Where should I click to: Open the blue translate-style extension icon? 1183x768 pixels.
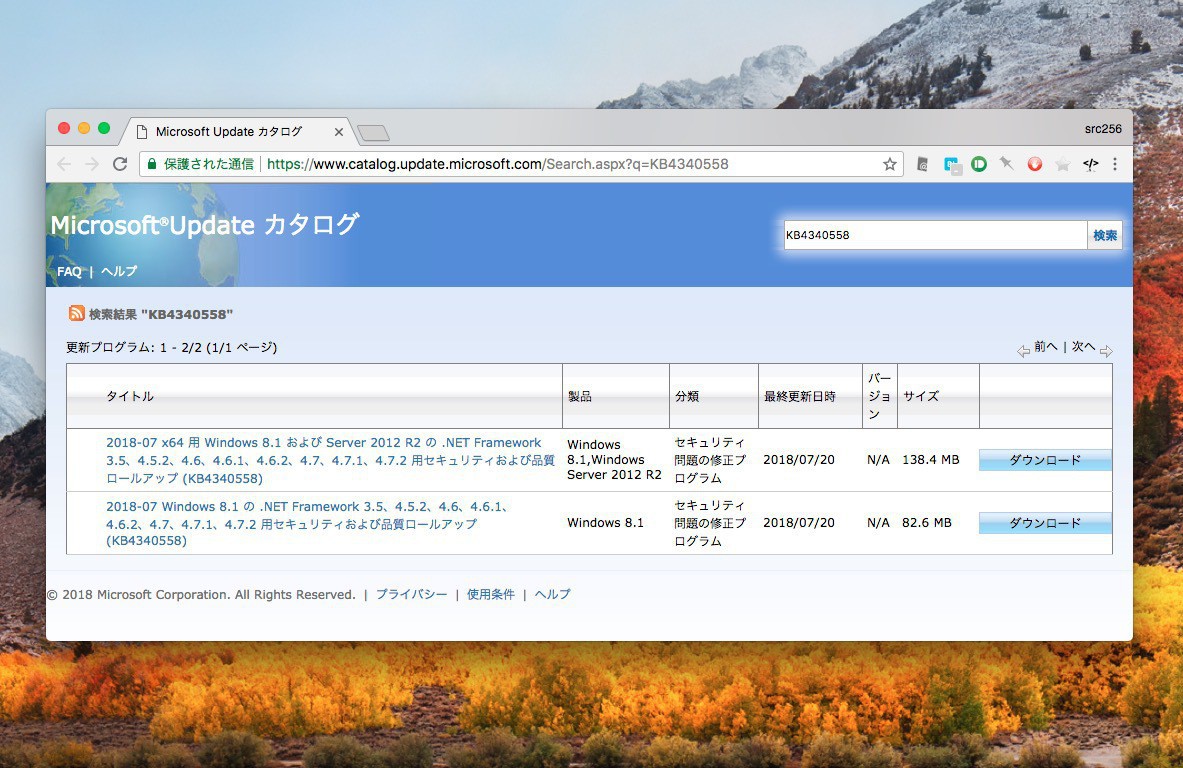(951, 164)
